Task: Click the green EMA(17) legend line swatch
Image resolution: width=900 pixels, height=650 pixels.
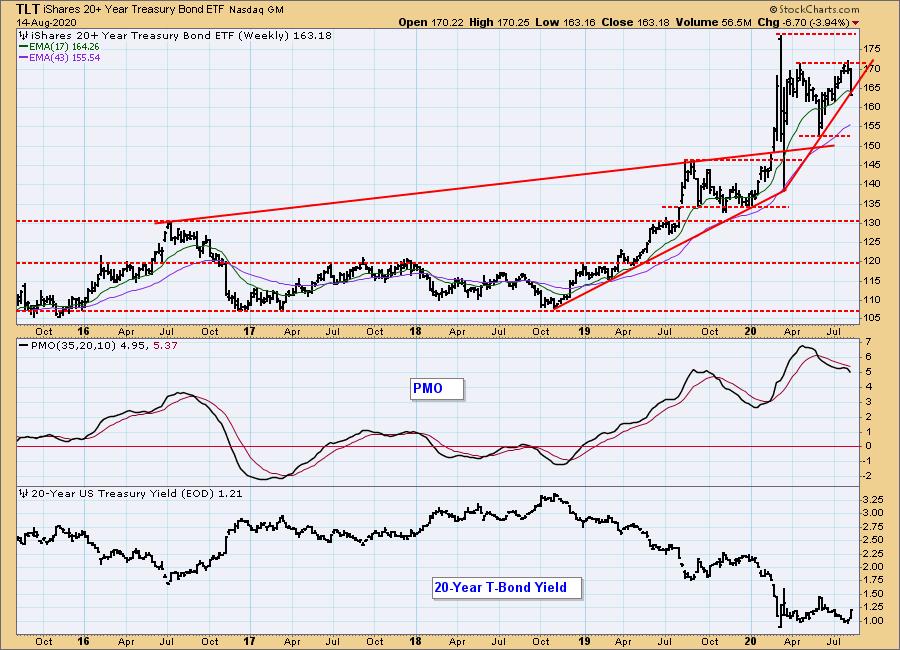Action: click(x=24, y=47)
